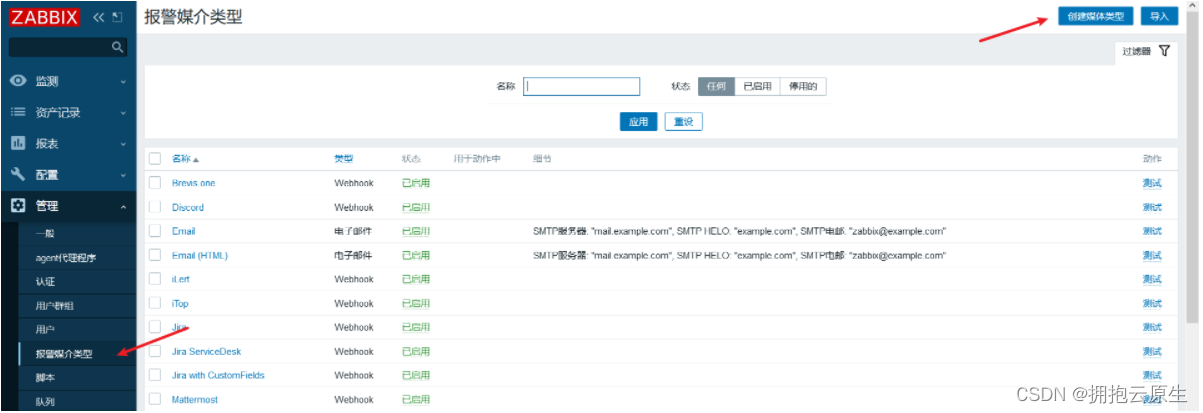Check the Mattermost row checkbox
The image size is (1203, 413).
(x=154, y=399)
